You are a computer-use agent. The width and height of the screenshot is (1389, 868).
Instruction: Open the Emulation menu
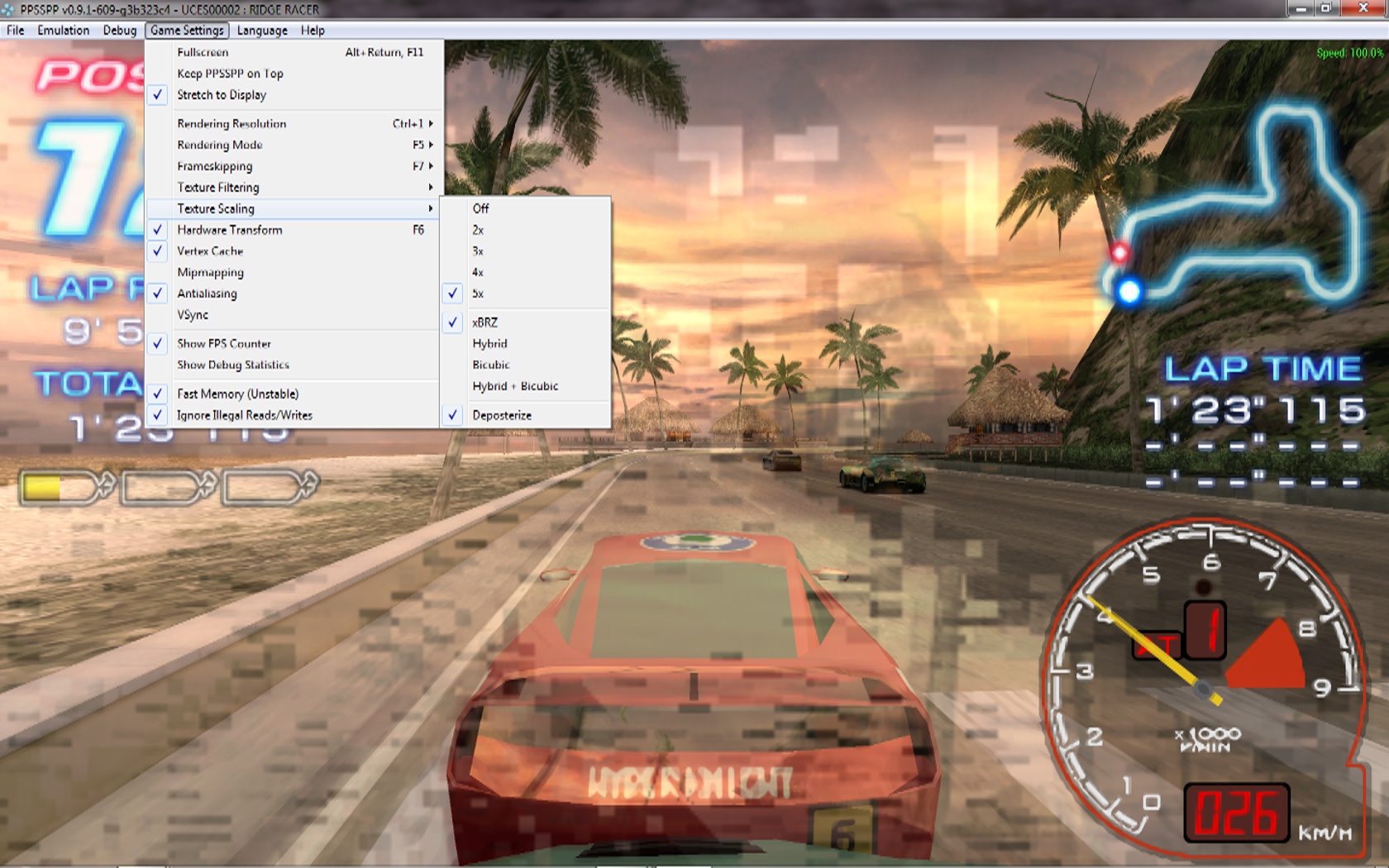(x=63, y=31)
